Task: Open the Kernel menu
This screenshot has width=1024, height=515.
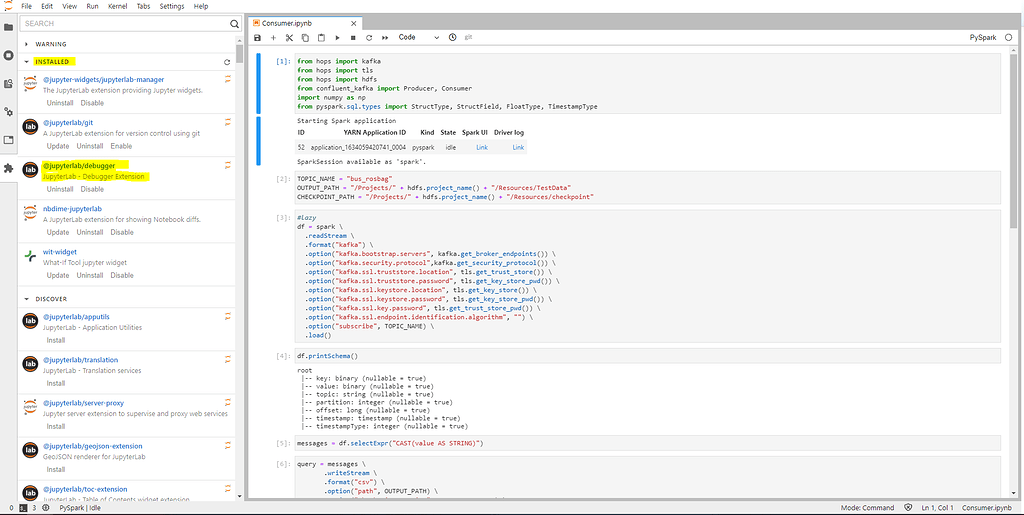Action: (117, 6)
